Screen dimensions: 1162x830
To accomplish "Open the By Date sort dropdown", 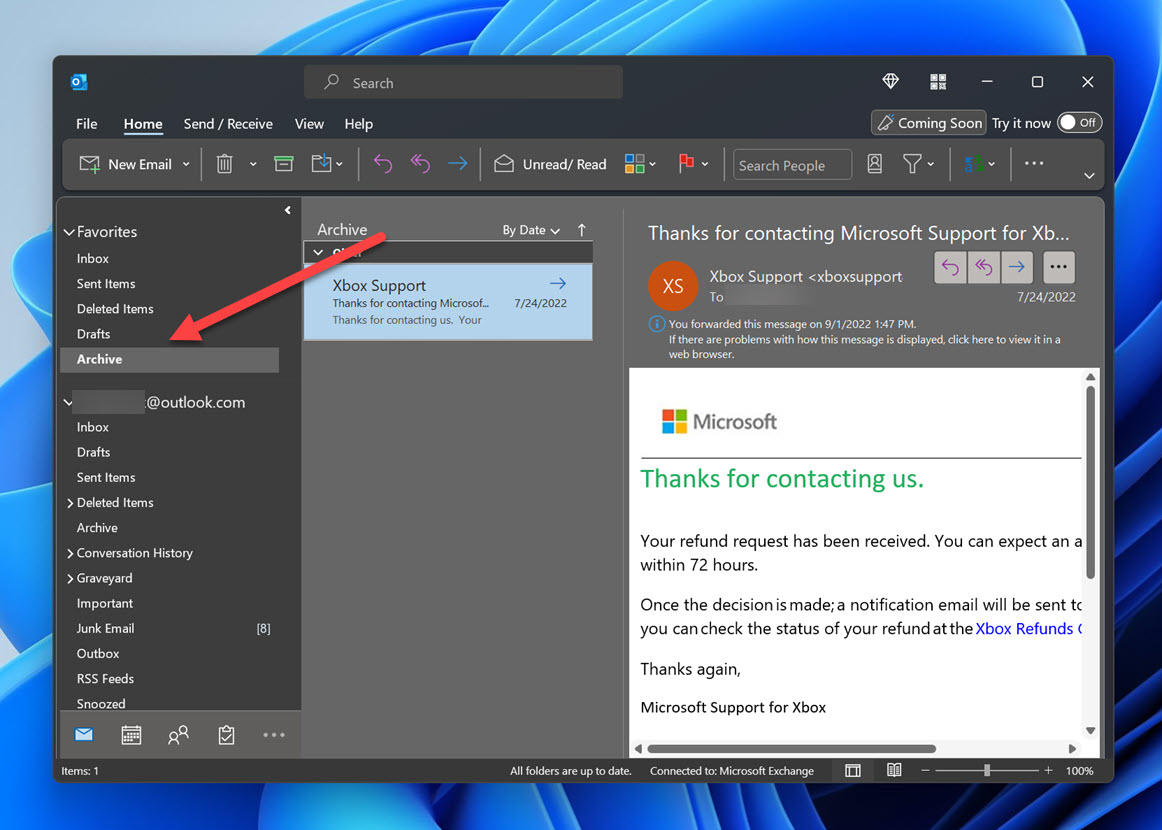I will [x=531, y=230].
